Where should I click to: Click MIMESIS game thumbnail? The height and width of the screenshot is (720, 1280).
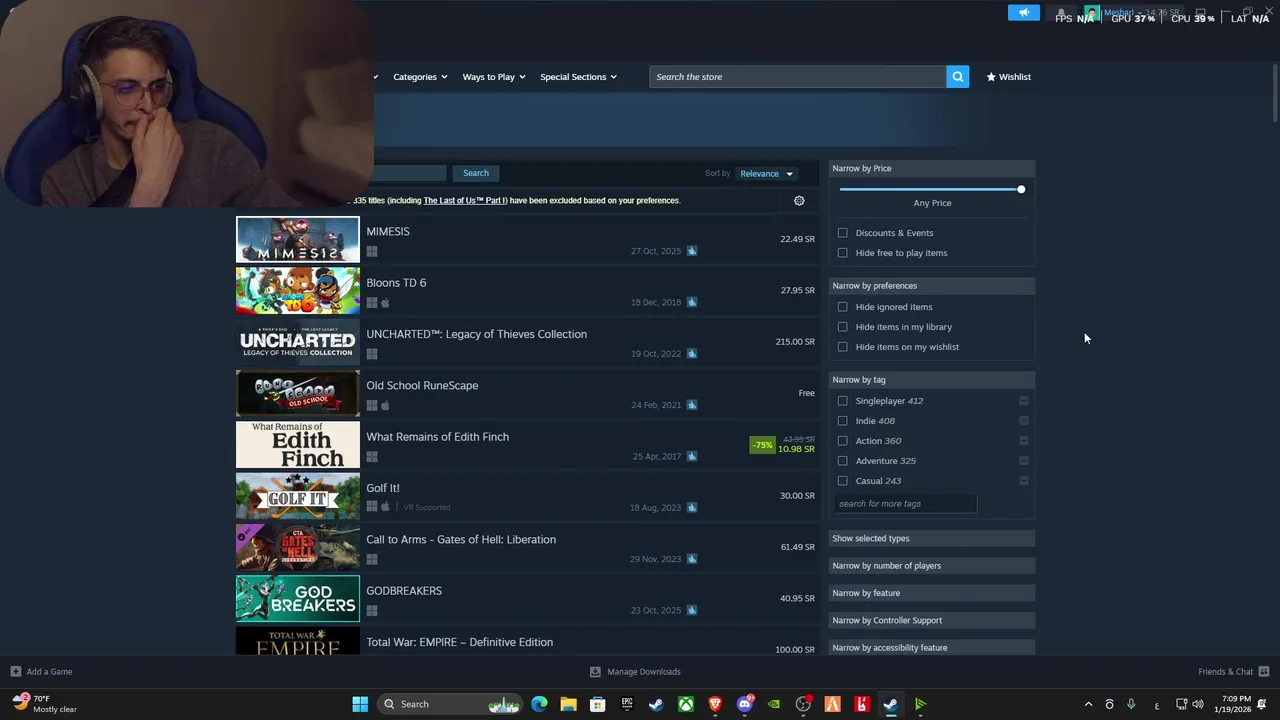298,240
